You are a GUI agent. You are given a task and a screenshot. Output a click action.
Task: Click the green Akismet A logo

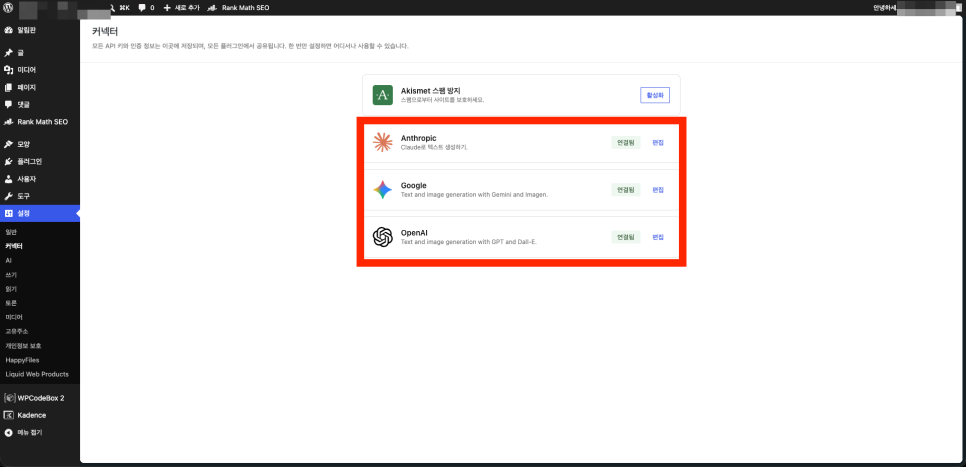pos(383,95)
